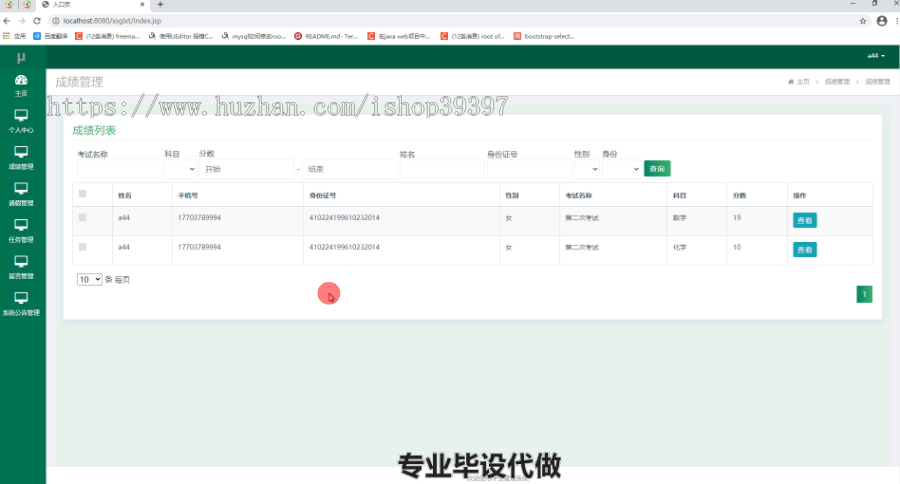Screen dimensions: 900x484
Task: Open the Chrome profile avatar icon
Action: pos(882,21)
